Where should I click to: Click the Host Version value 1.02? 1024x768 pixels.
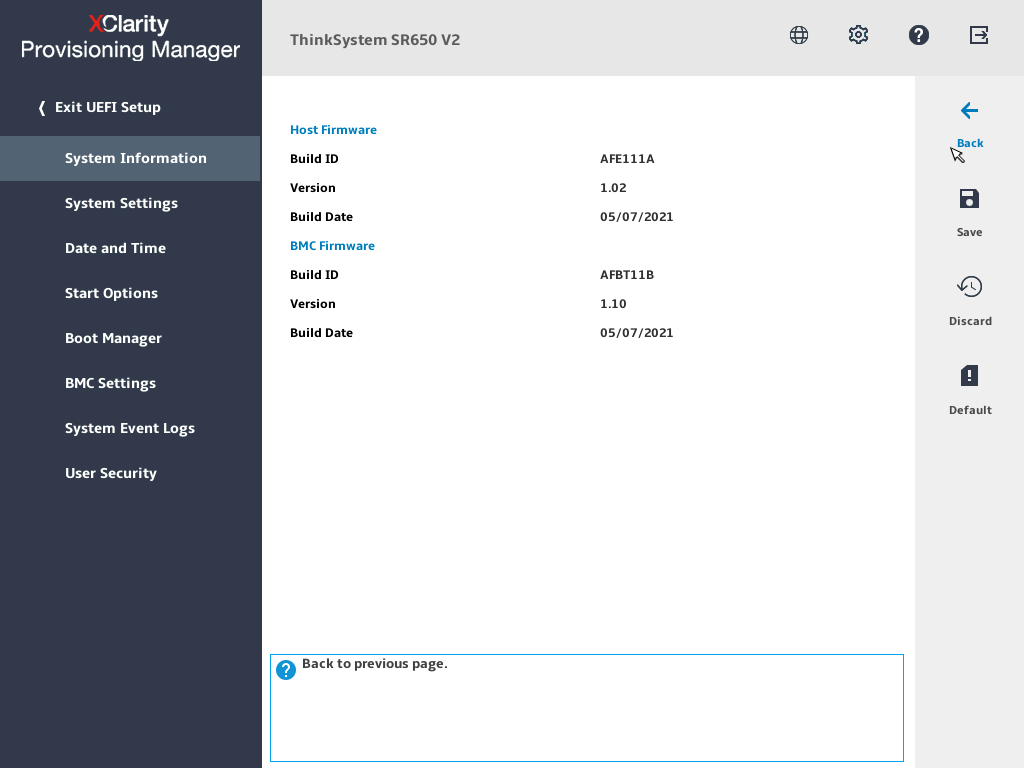(x=613, y=187)
